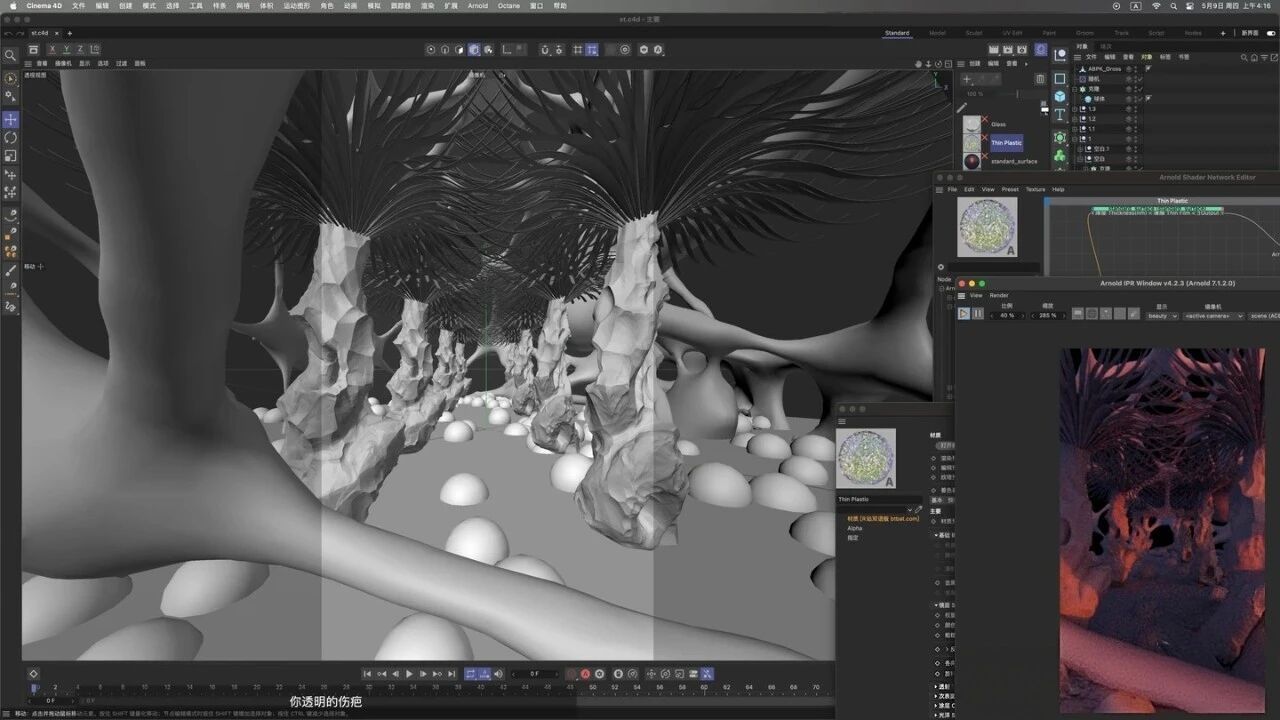Open the Arnold menu in the menu bar
This screenshot has height=720, width=1280.
[478, 6]
